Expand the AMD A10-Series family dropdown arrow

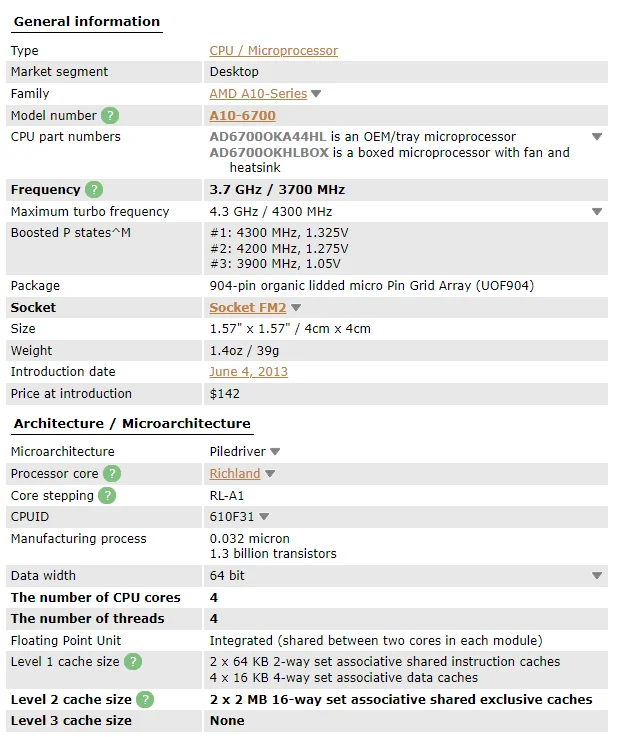tap(316, 94)
